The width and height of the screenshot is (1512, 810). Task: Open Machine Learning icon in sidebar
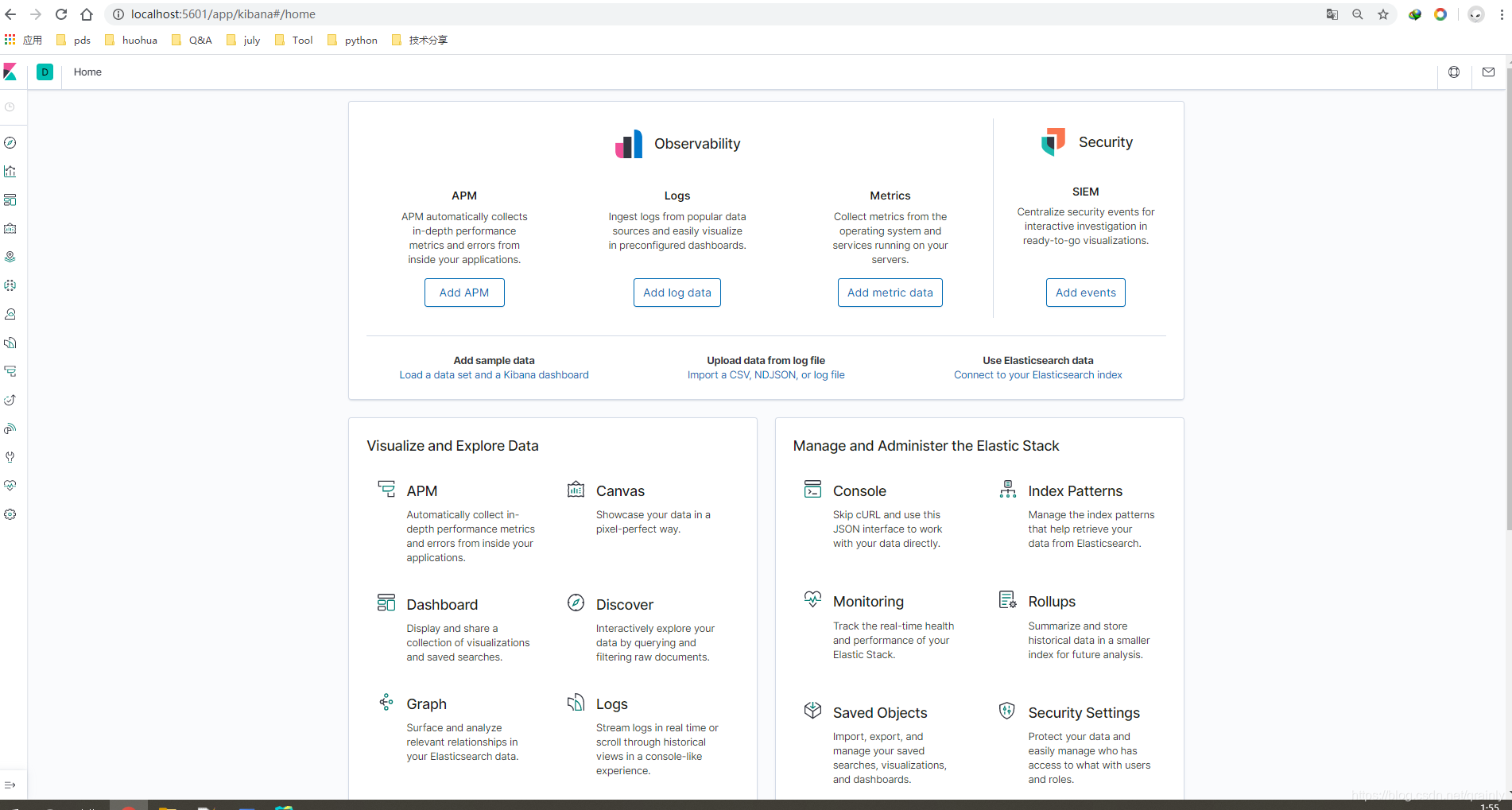click(10, 285)
